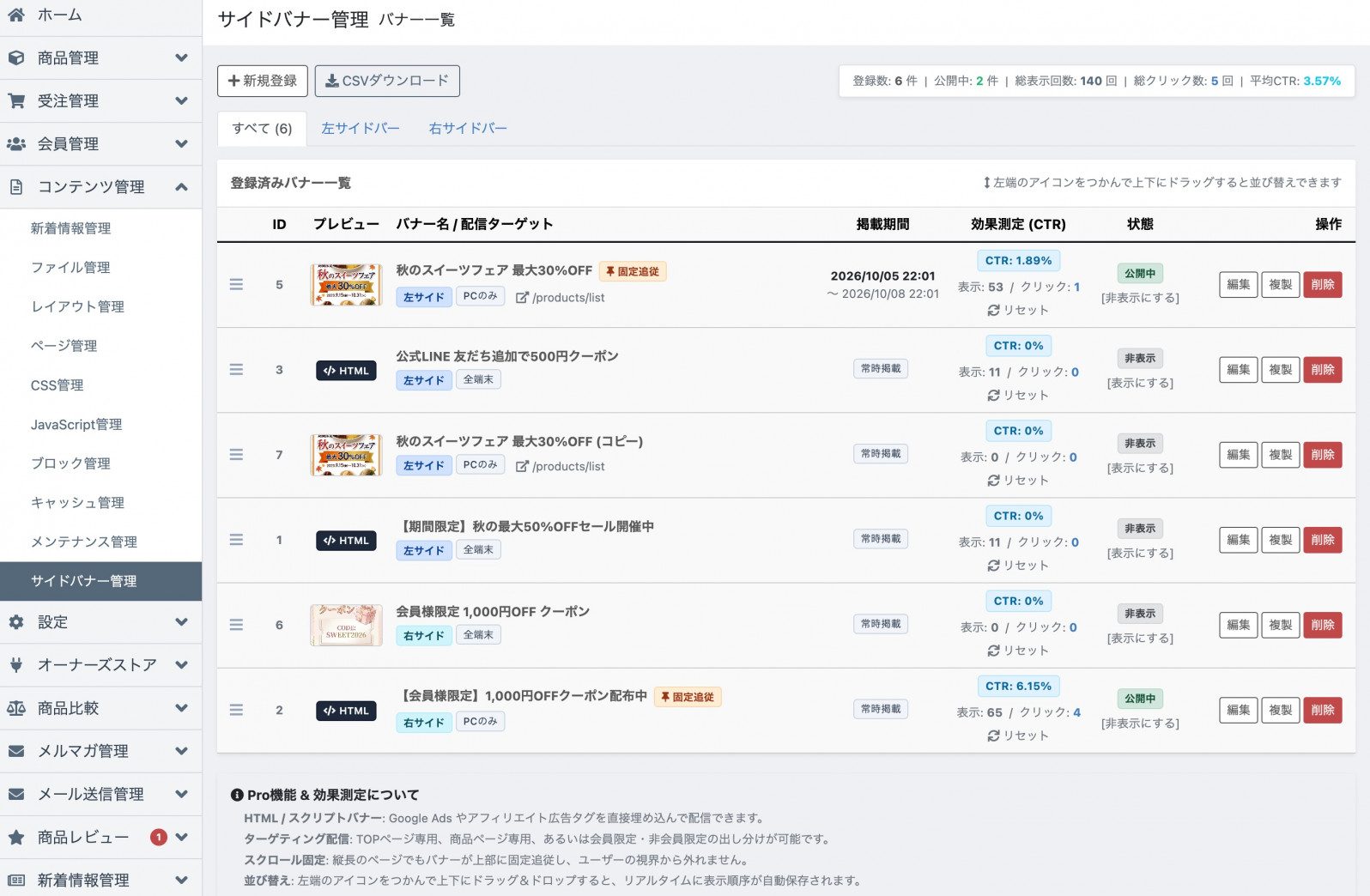This screenshot has height=896, width=1370.
Task: Select the すべて (6) tab
Action: (262, 128)
